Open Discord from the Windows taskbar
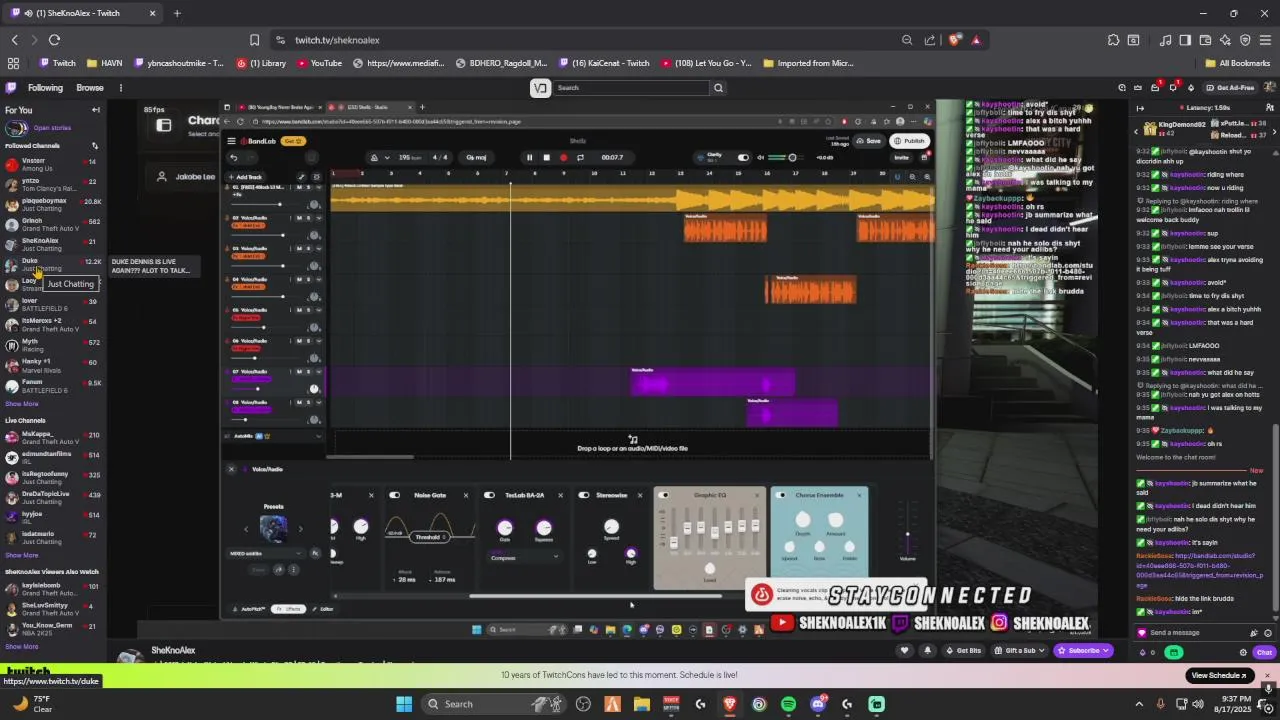This screenshot has width=1280, height=720. [818, 704]
